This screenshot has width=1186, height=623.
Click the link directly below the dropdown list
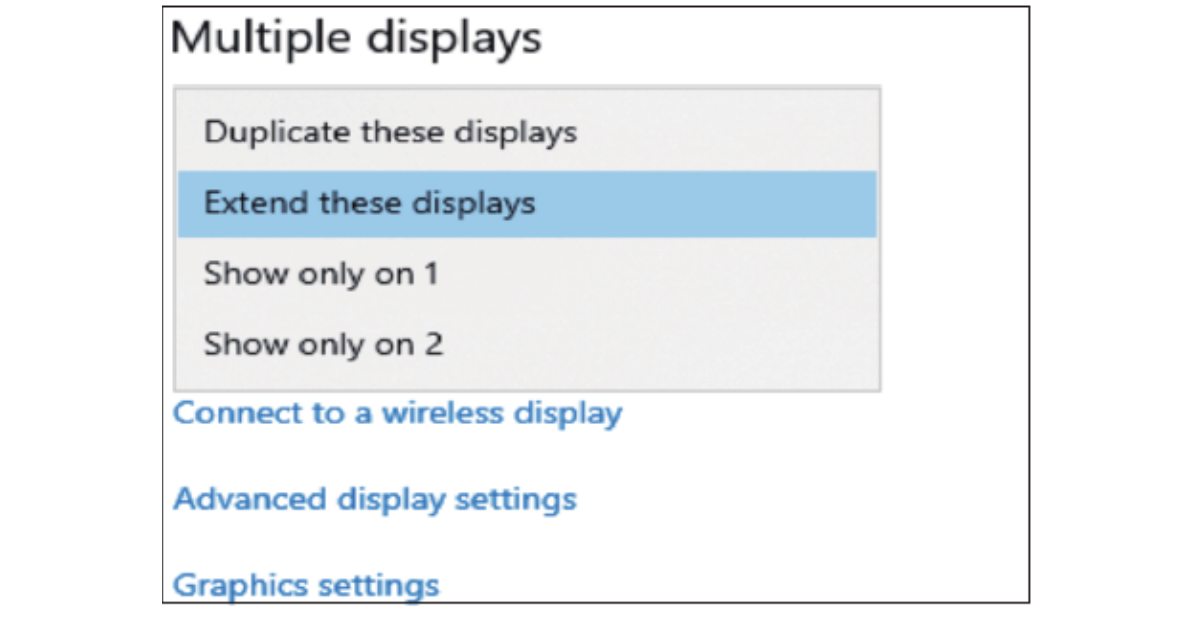(x=397, y=413)
